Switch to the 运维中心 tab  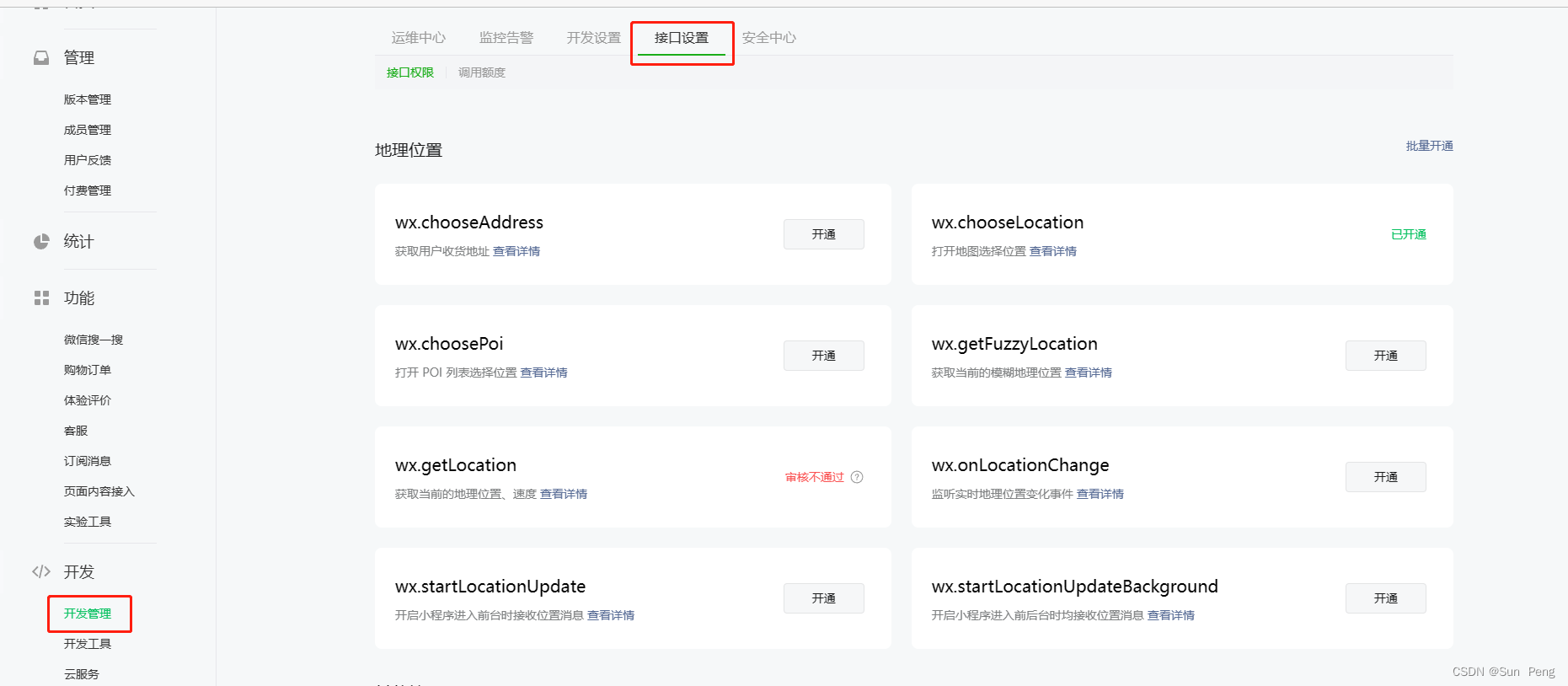[x=419, y=38]
